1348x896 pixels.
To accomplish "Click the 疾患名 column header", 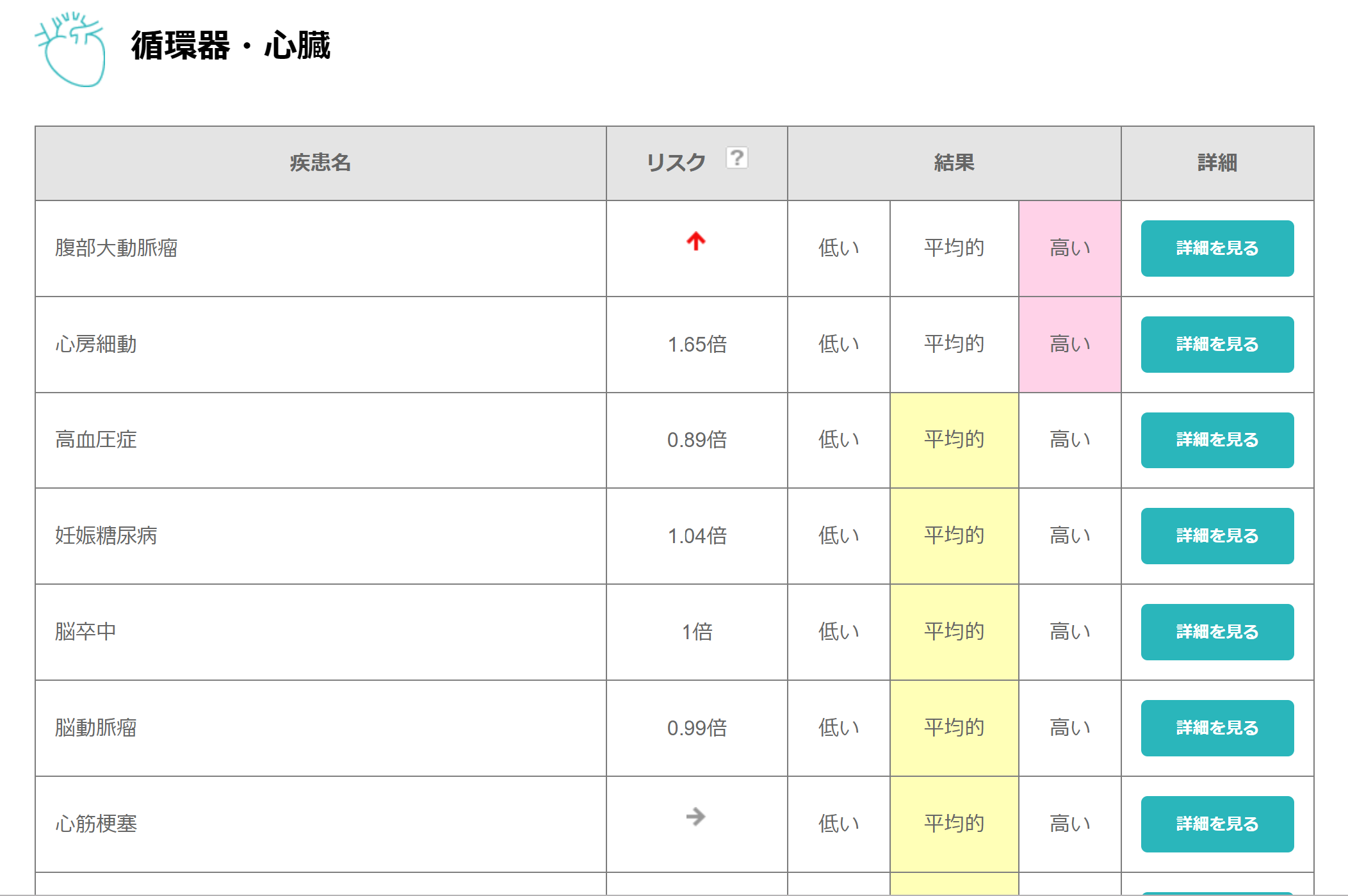I will coord(321,163).
